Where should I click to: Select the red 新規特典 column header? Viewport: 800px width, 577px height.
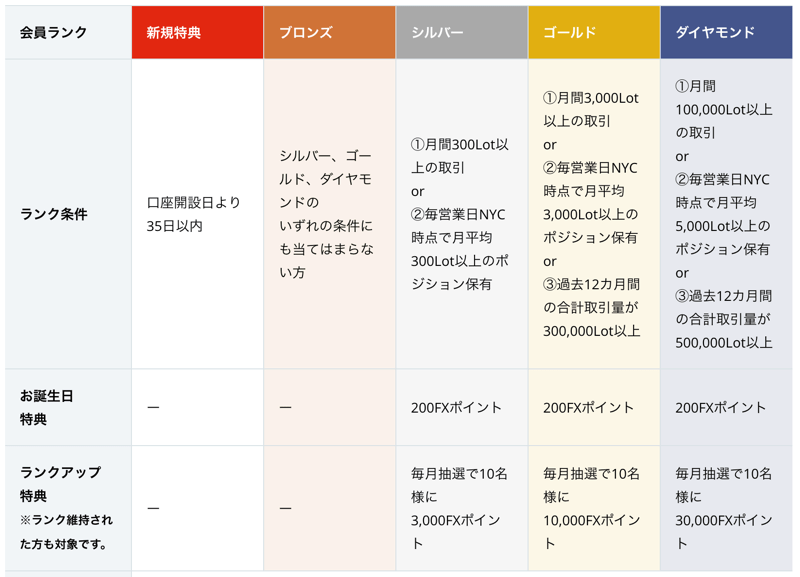point(197,33)
